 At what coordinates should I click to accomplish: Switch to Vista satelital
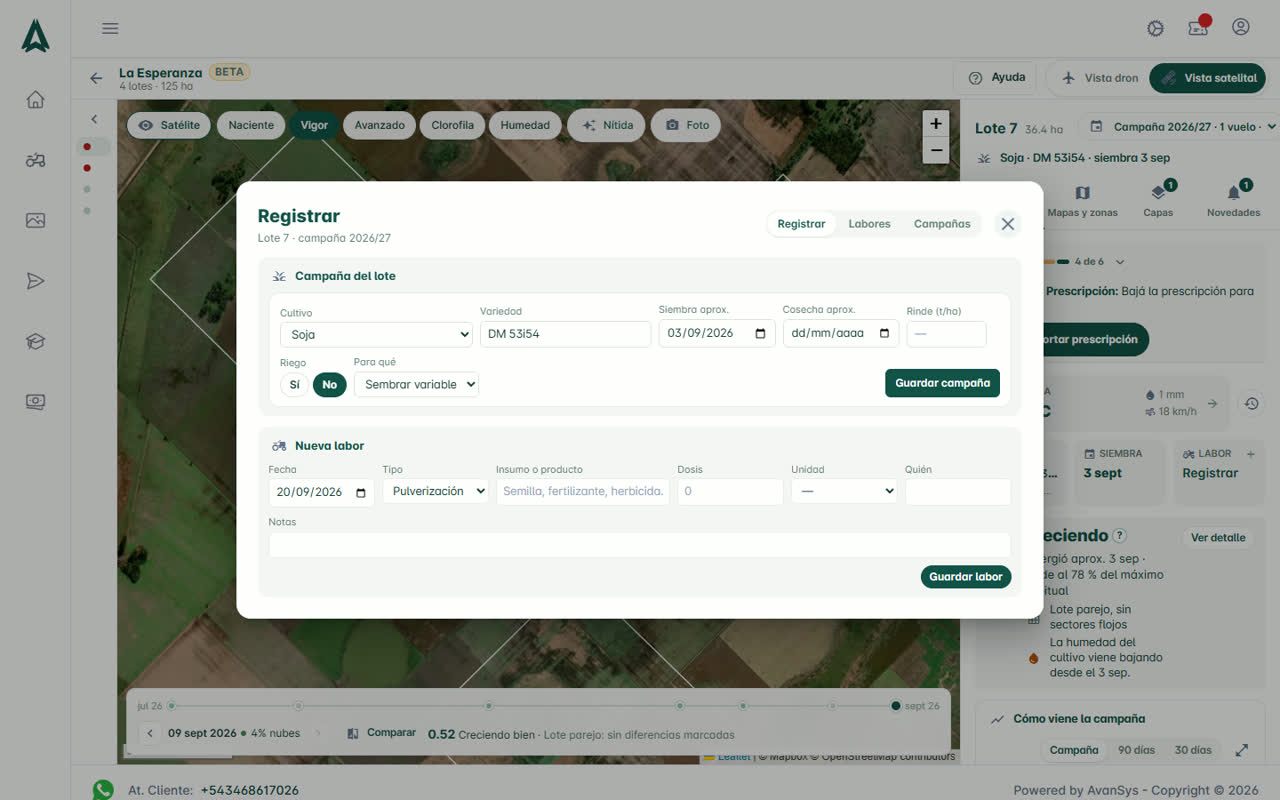pos(1208,78)
